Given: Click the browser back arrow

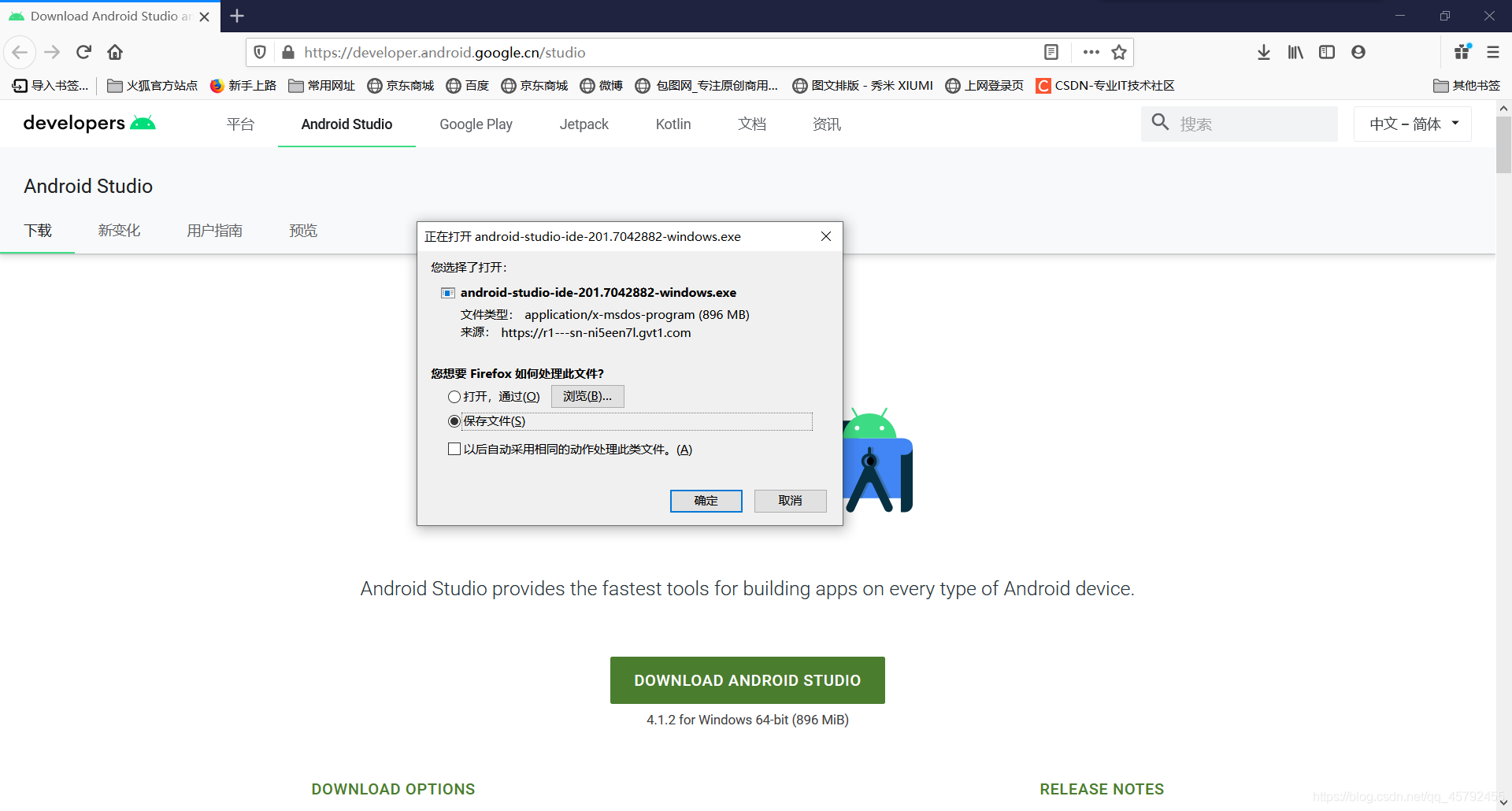Looking at the screenshot, I should (20, 53).
